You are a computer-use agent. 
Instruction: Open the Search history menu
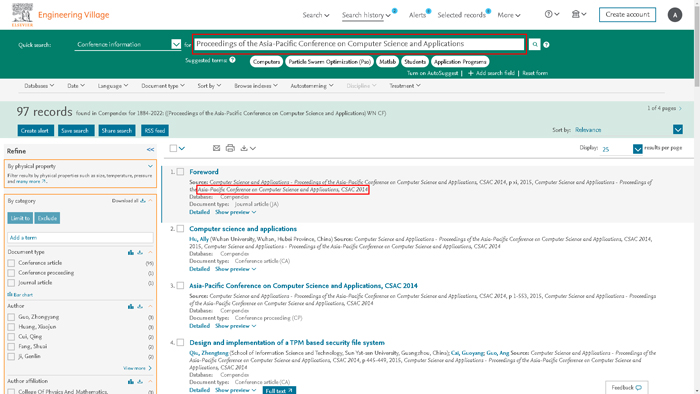pos(366,15)
